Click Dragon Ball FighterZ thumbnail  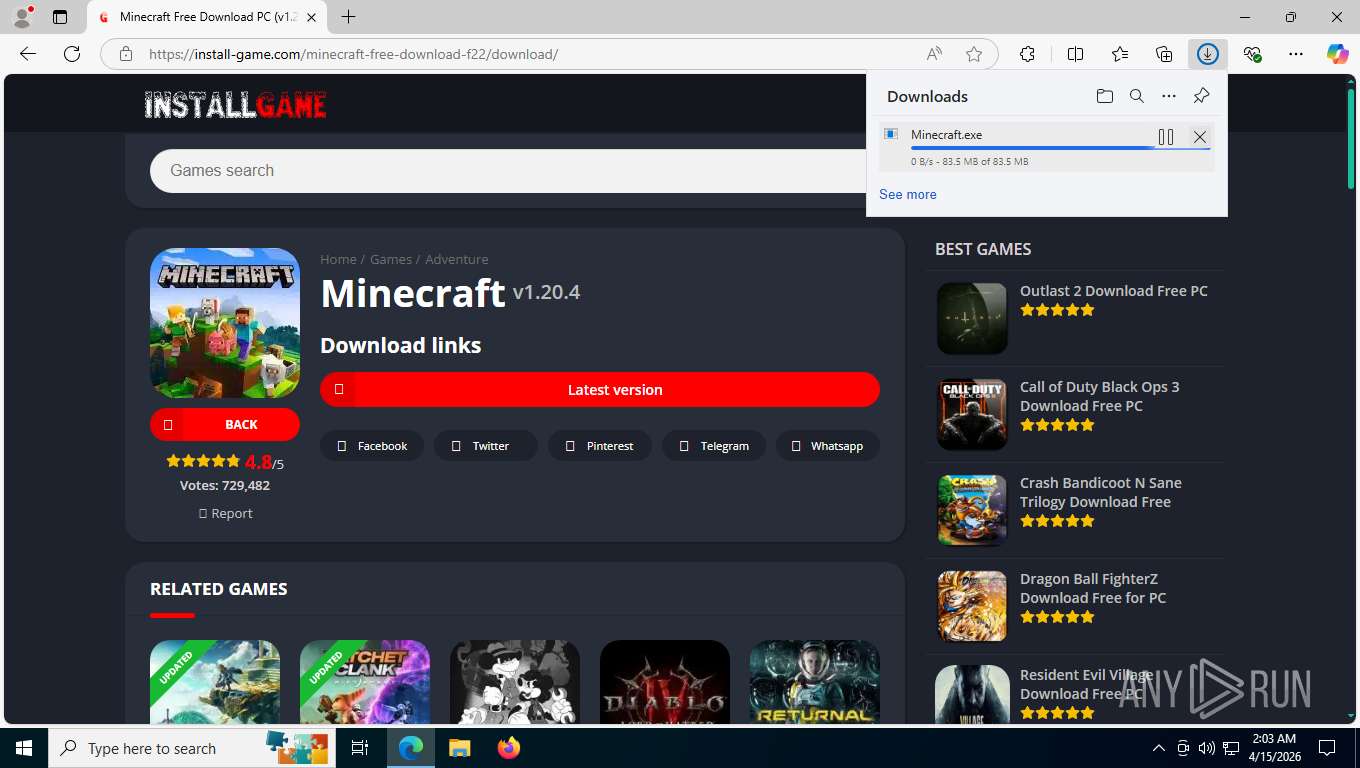pos(972,606)
